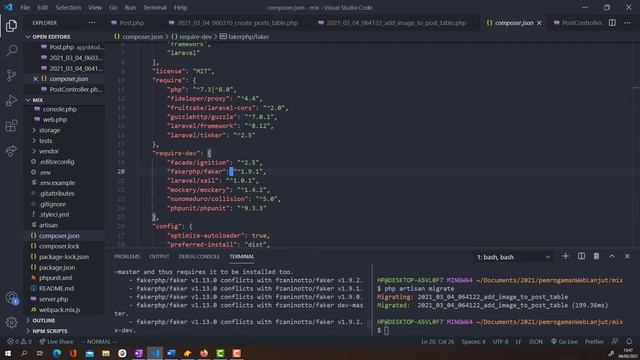Screen dimensions: 640x360
Task: Open README.md in explorer
Action: (x=56, y=289)
